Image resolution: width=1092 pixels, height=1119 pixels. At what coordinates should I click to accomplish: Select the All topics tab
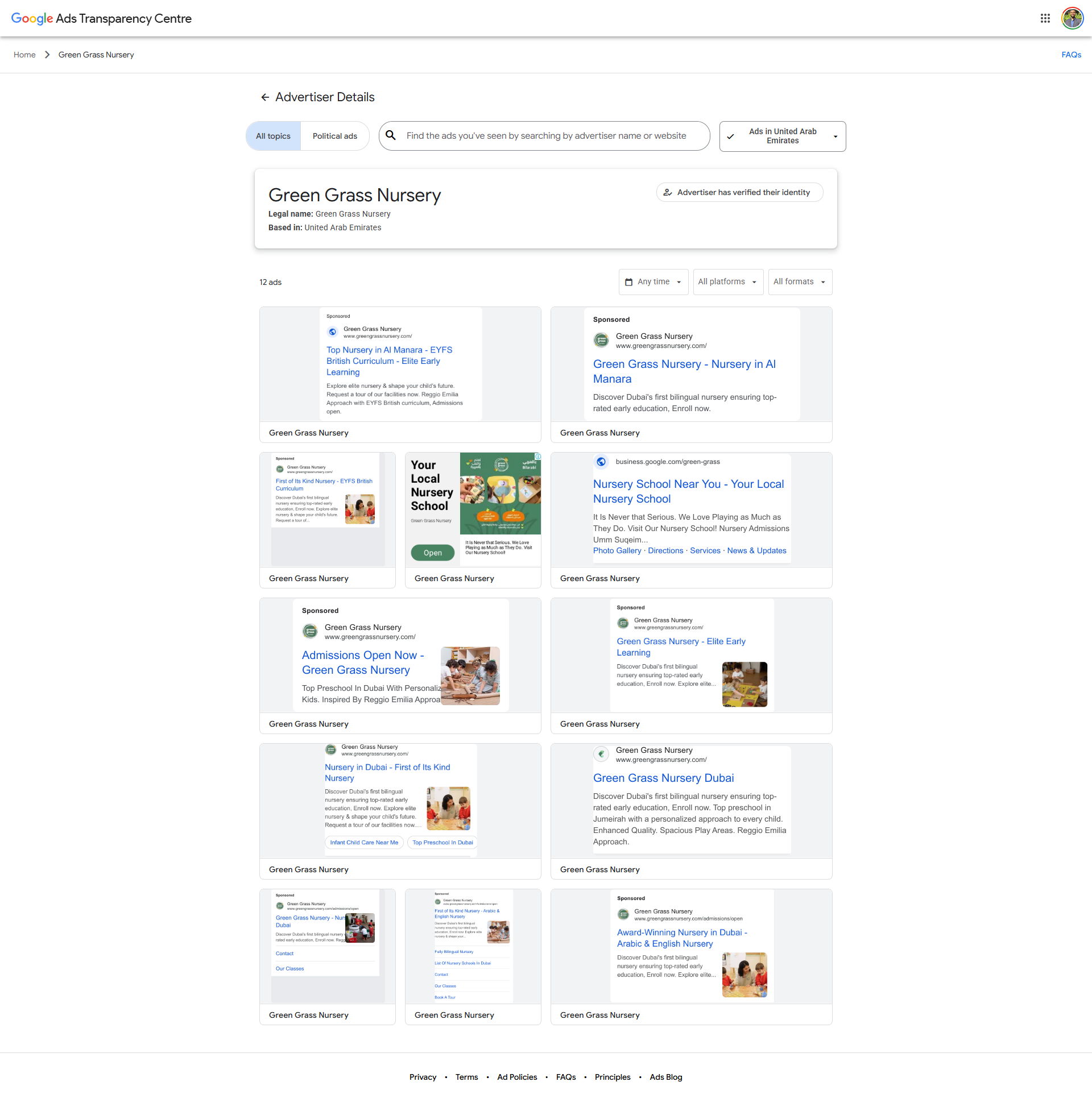click(273, 136)
